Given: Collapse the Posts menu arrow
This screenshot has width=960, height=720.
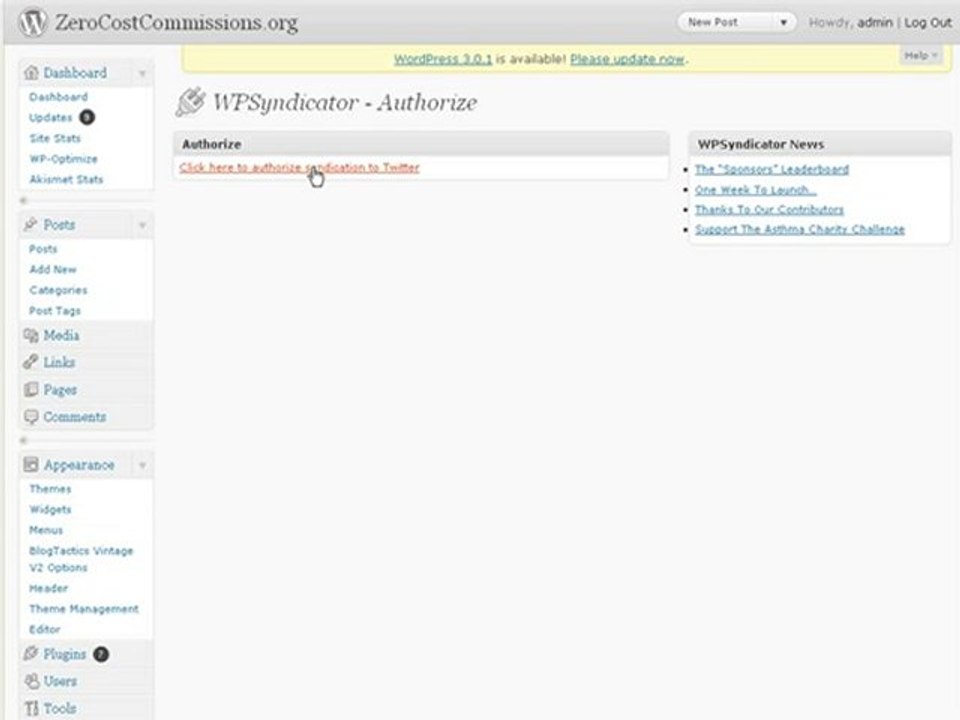Looking at the screenshot, I should pos(142,225).
